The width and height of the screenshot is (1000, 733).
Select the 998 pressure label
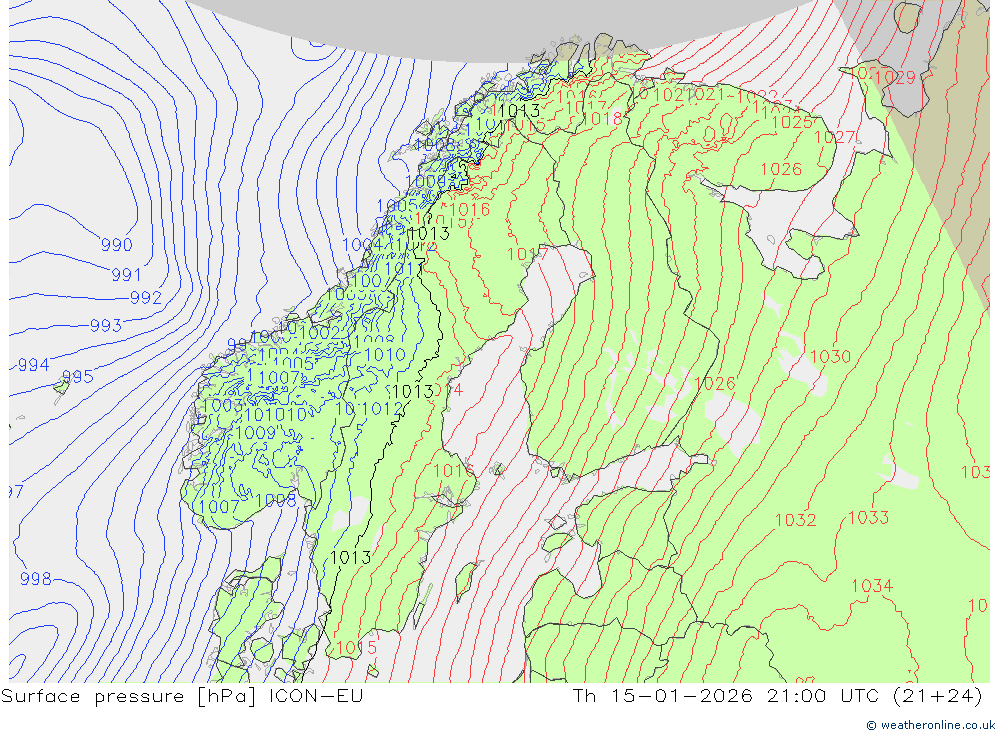tap(36, 579)
